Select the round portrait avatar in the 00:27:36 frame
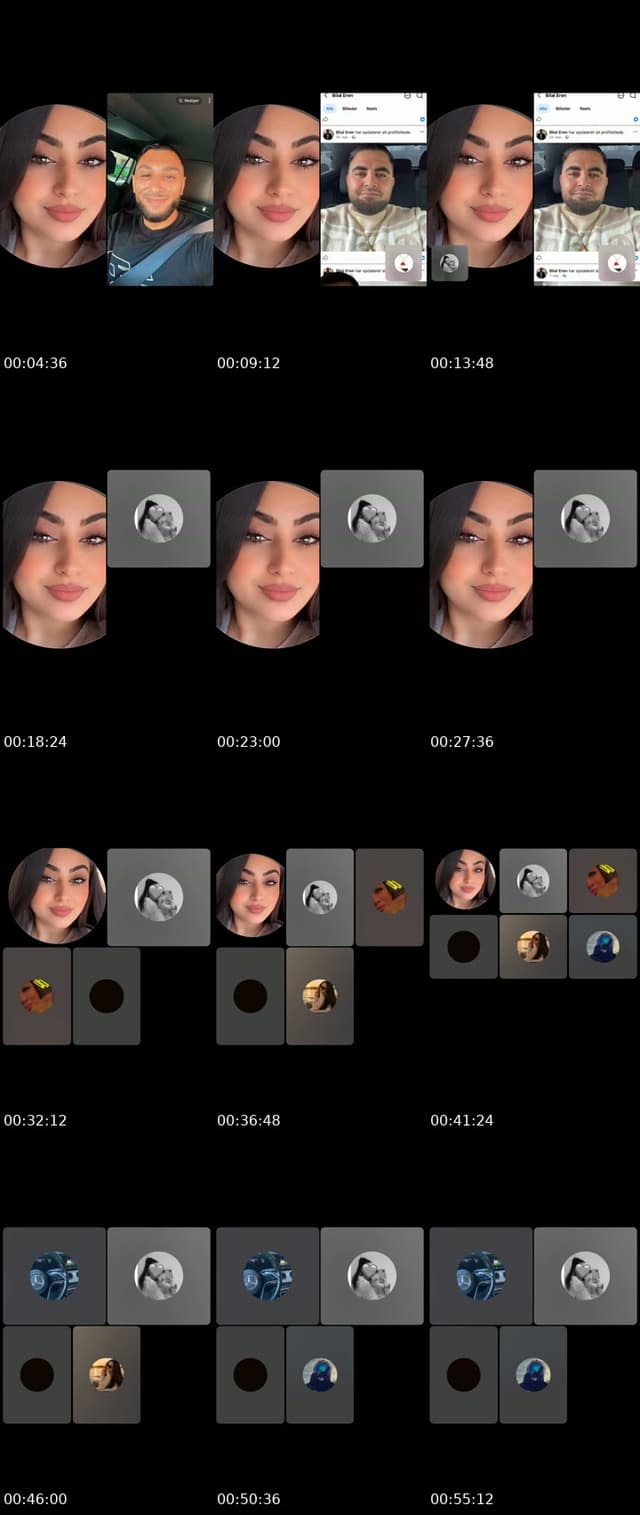 pyautogui.click(x=481, y=565)
